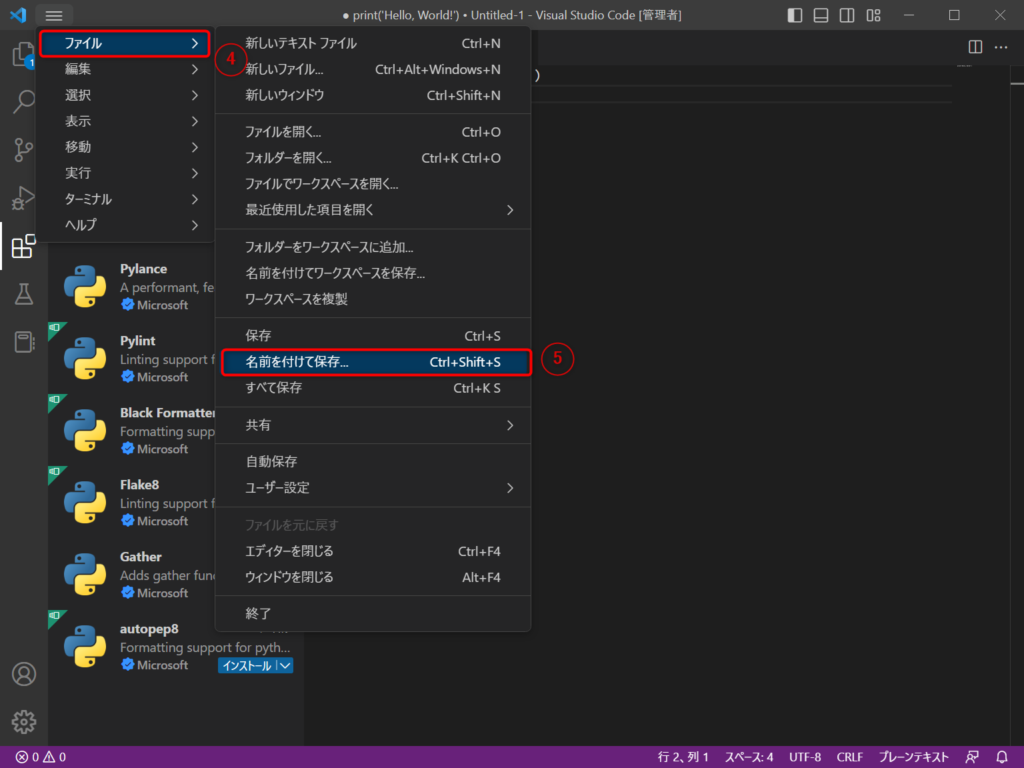Viewport: 1024px width, 768px height.
Task: Toggle secondary side bar layout icon
Action: tap(847, 15)
